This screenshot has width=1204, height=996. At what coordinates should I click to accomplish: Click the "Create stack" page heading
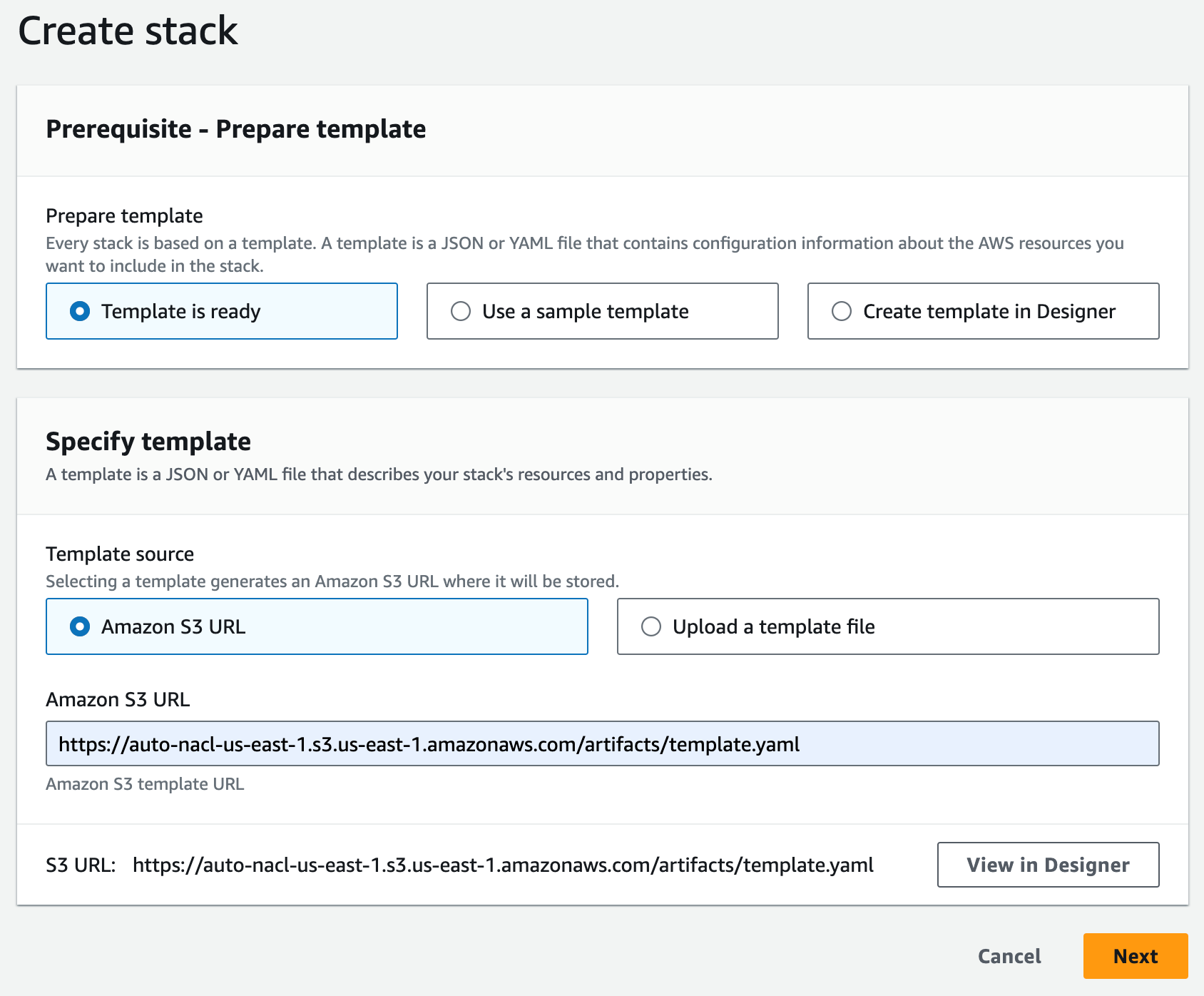pos(128,31)
